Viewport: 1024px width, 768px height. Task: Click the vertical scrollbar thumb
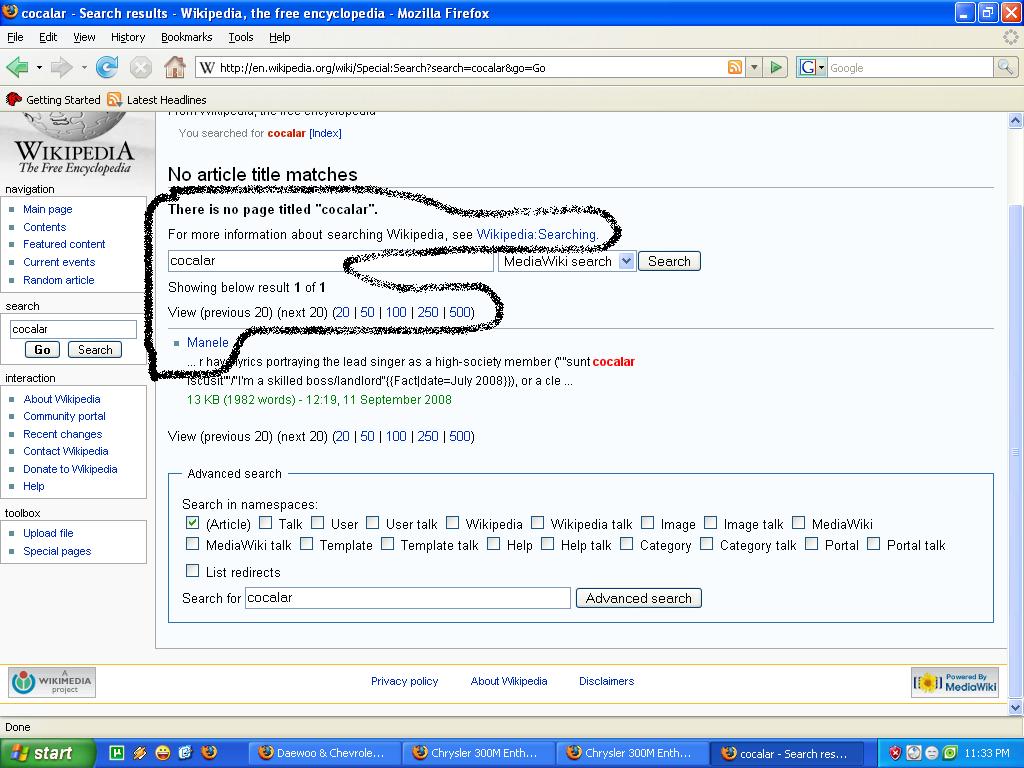pos(1015,451)
